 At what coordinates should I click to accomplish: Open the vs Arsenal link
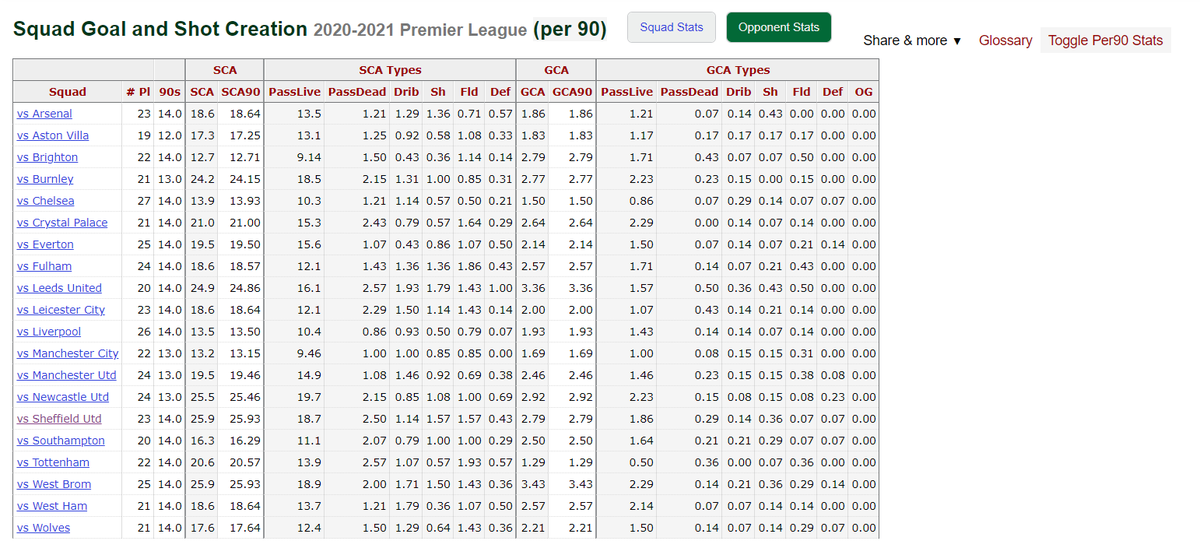(x=44, y=114)
